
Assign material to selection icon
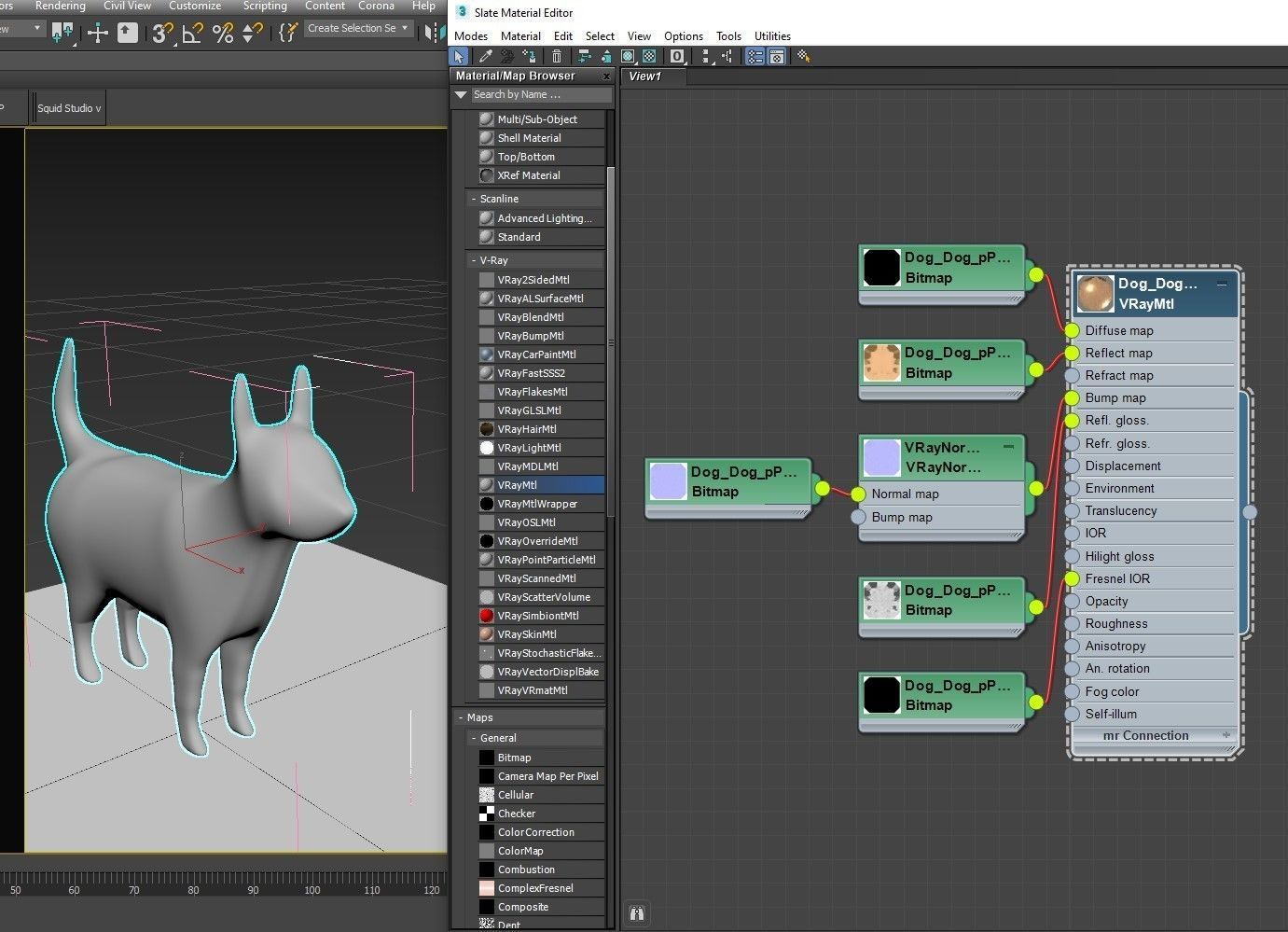(531, 57)
